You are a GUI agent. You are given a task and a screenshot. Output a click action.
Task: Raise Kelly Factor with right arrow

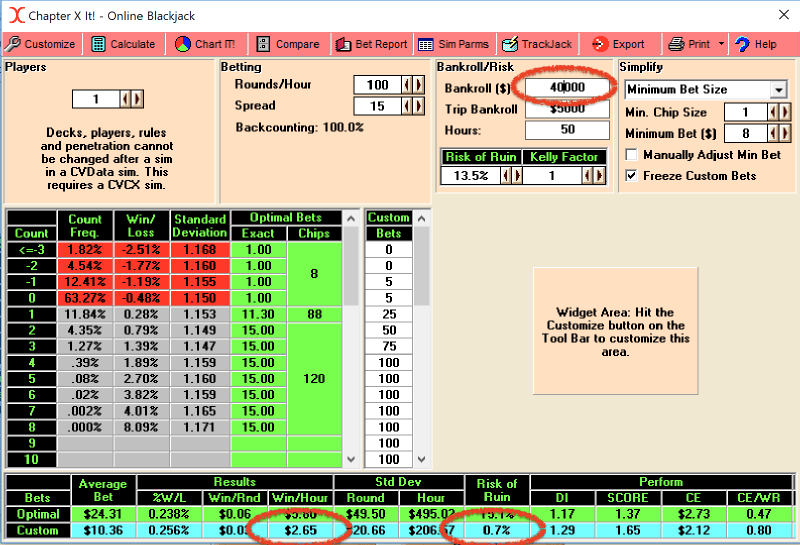[599, 176]
